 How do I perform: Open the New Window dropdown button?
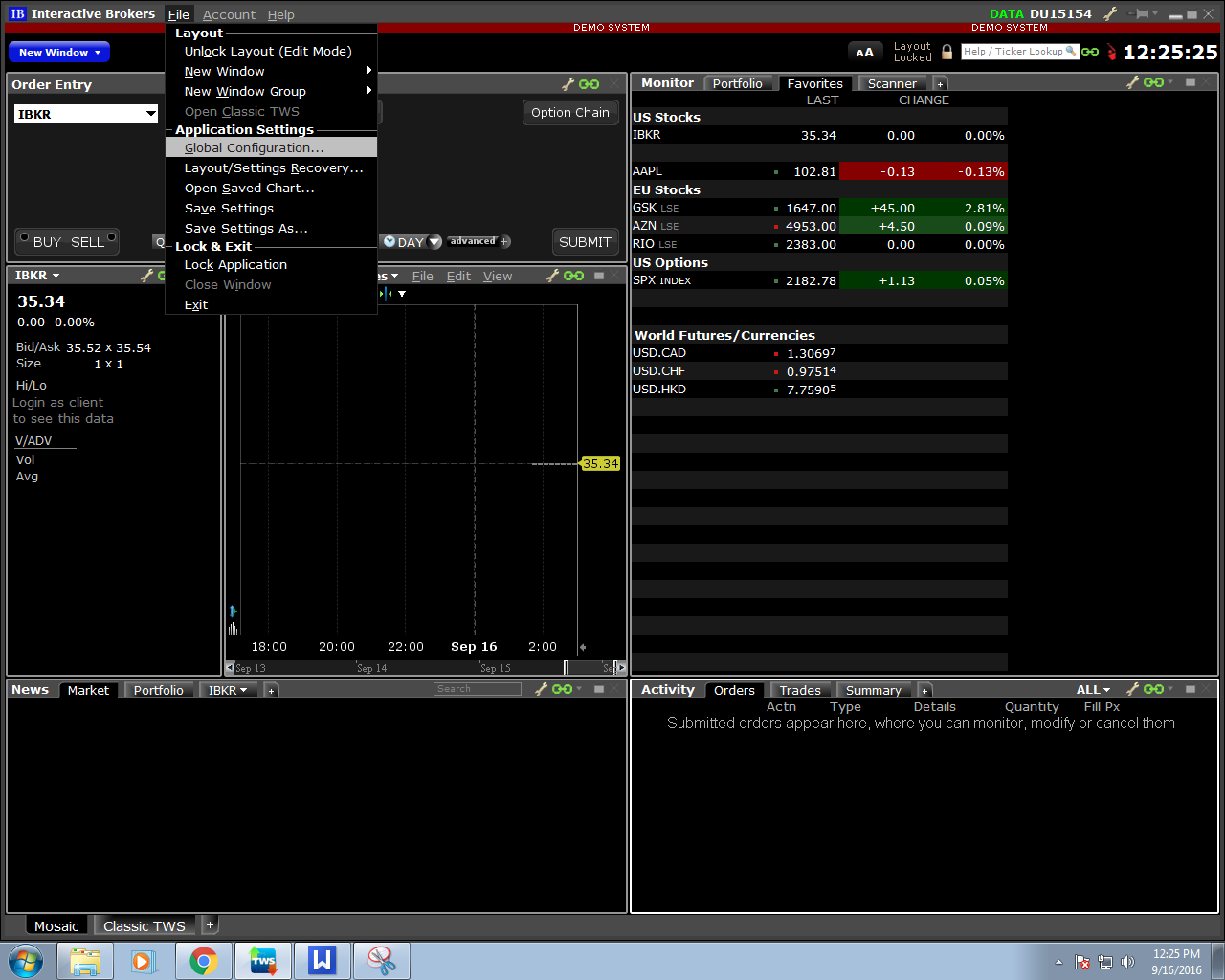59,52
